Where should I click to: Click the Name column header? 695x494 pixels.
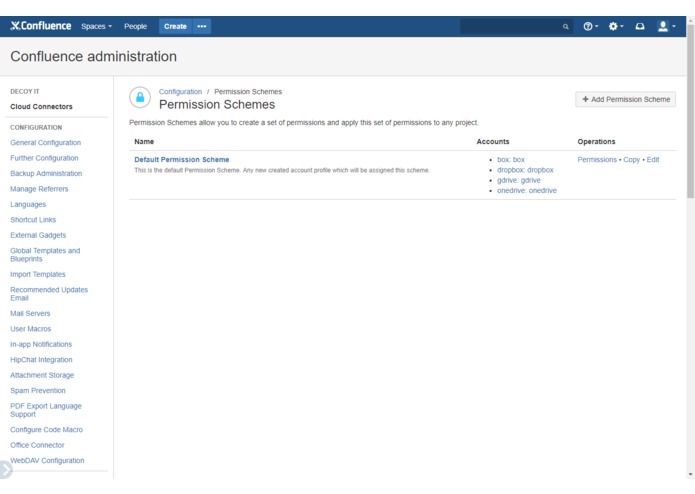point(144,141)
